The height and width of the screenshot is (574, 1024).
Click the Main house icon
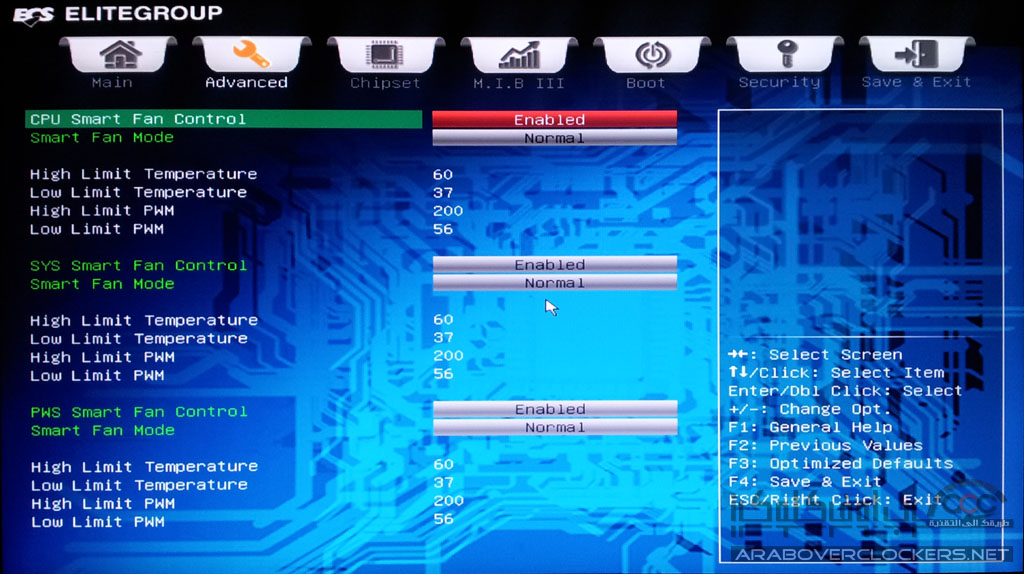(x=120, y=55)
